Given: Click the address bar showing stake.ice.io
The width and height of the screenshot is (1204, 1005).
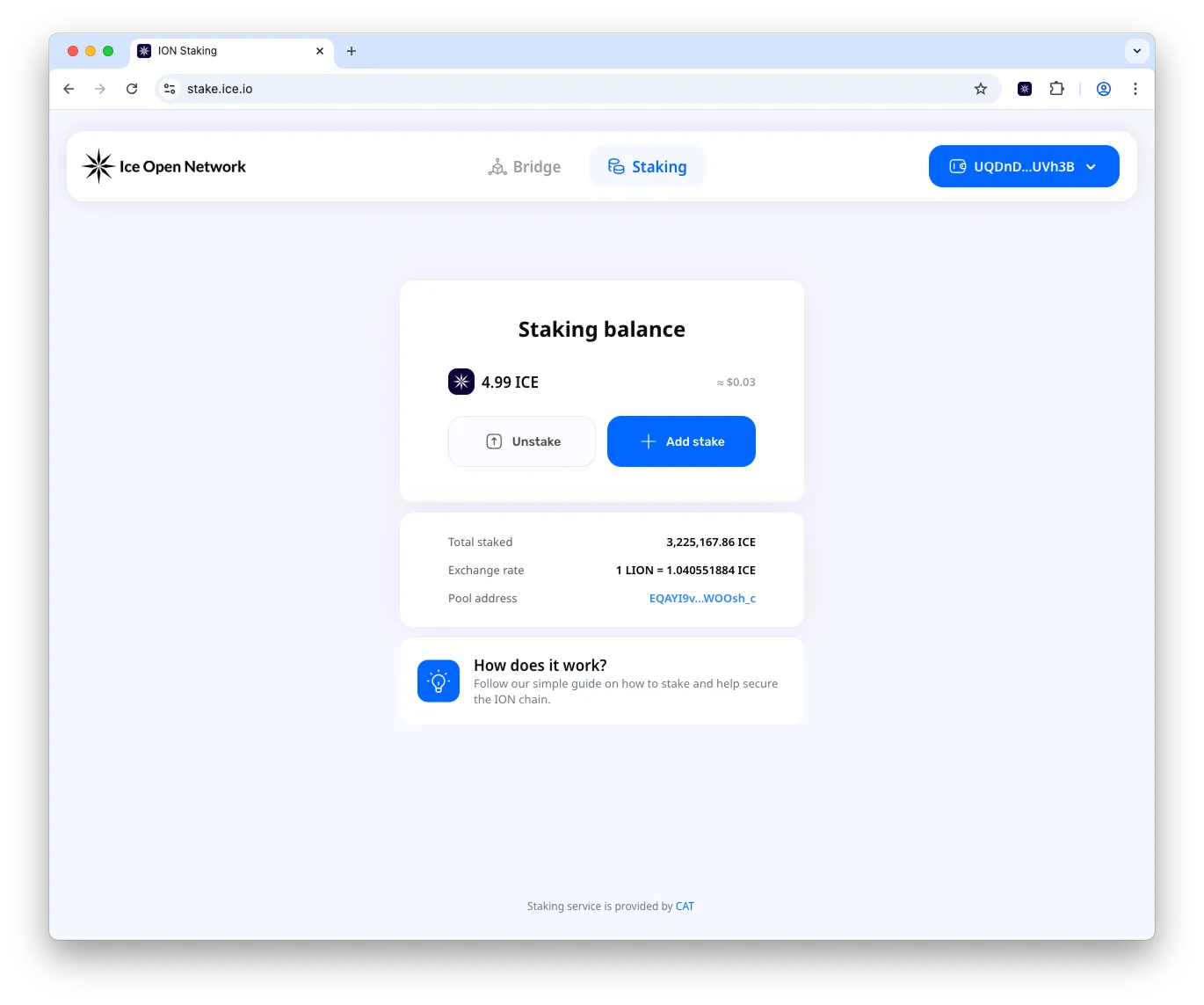Looking at the screenshot, I should [x=578, y=89].
